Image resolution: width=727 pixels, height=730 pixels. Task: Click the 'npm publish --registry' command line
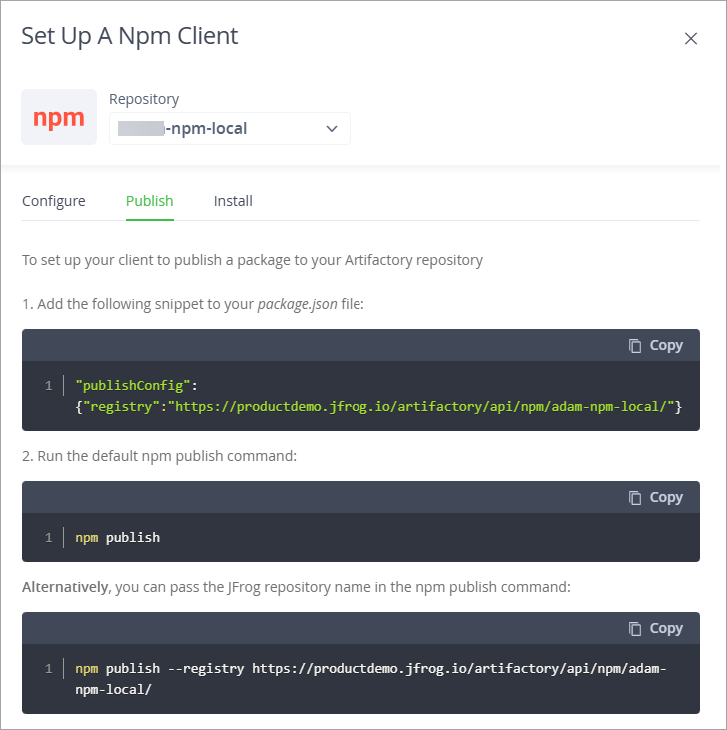[370, 669]
